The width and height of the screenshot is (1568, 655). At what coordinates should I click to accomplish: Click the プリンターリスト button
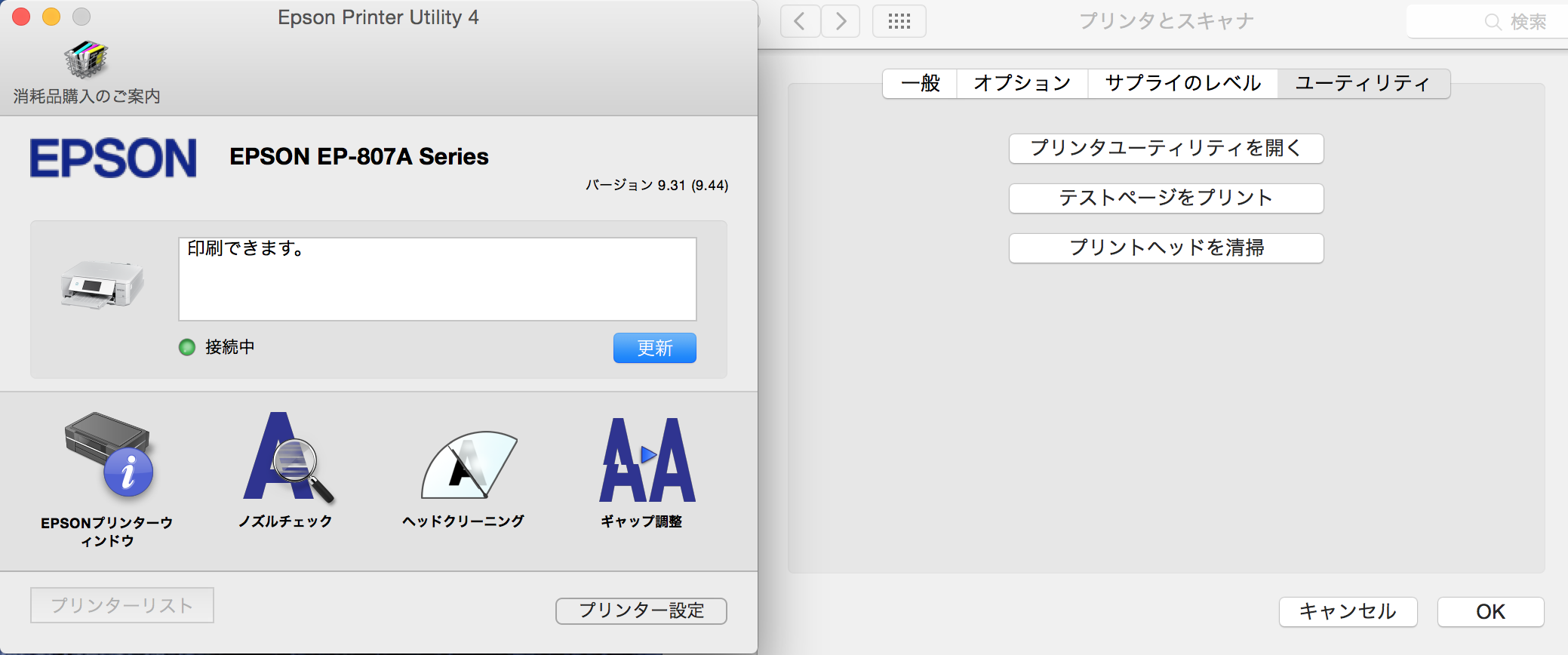(122, 605)
